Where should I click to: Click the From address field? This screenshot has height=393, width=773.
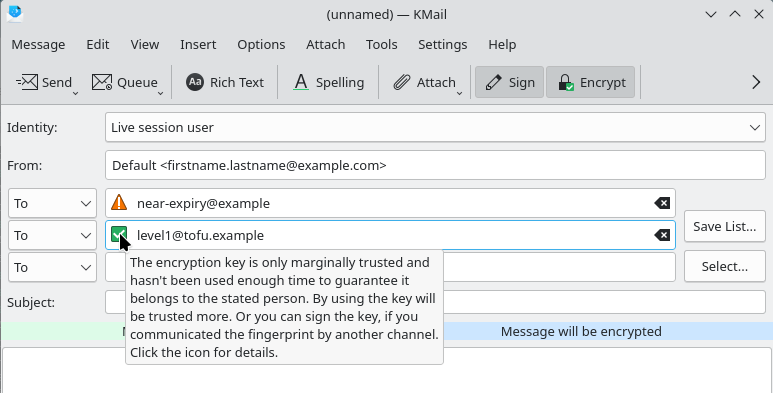coord(435,165)
